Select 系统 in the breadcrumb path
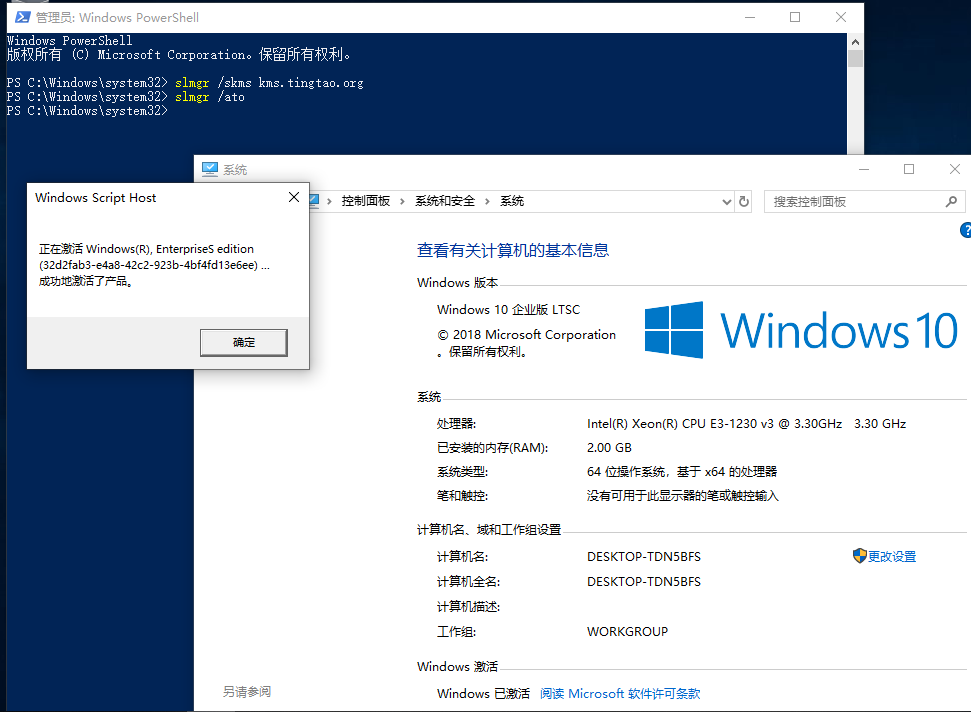The height and width of the screenshot is (712, 971). 512,201
